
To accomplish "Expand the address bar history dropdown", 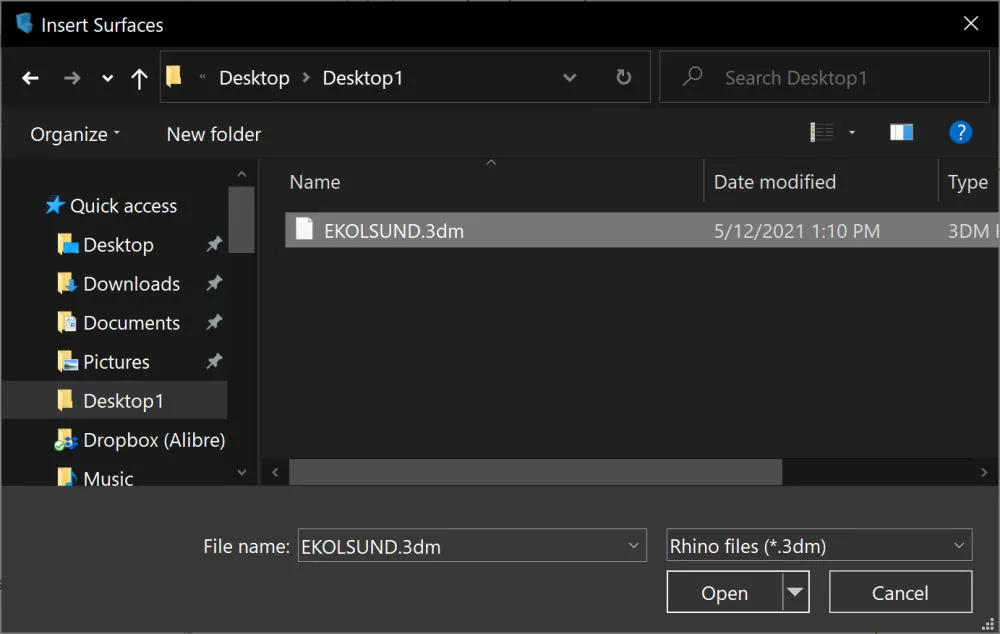I will click(570, 78).
